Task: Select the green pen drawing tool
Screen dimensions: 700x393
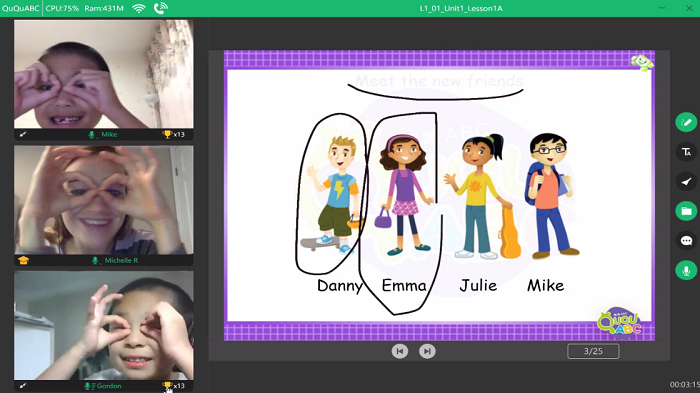Action: point(686,122)
